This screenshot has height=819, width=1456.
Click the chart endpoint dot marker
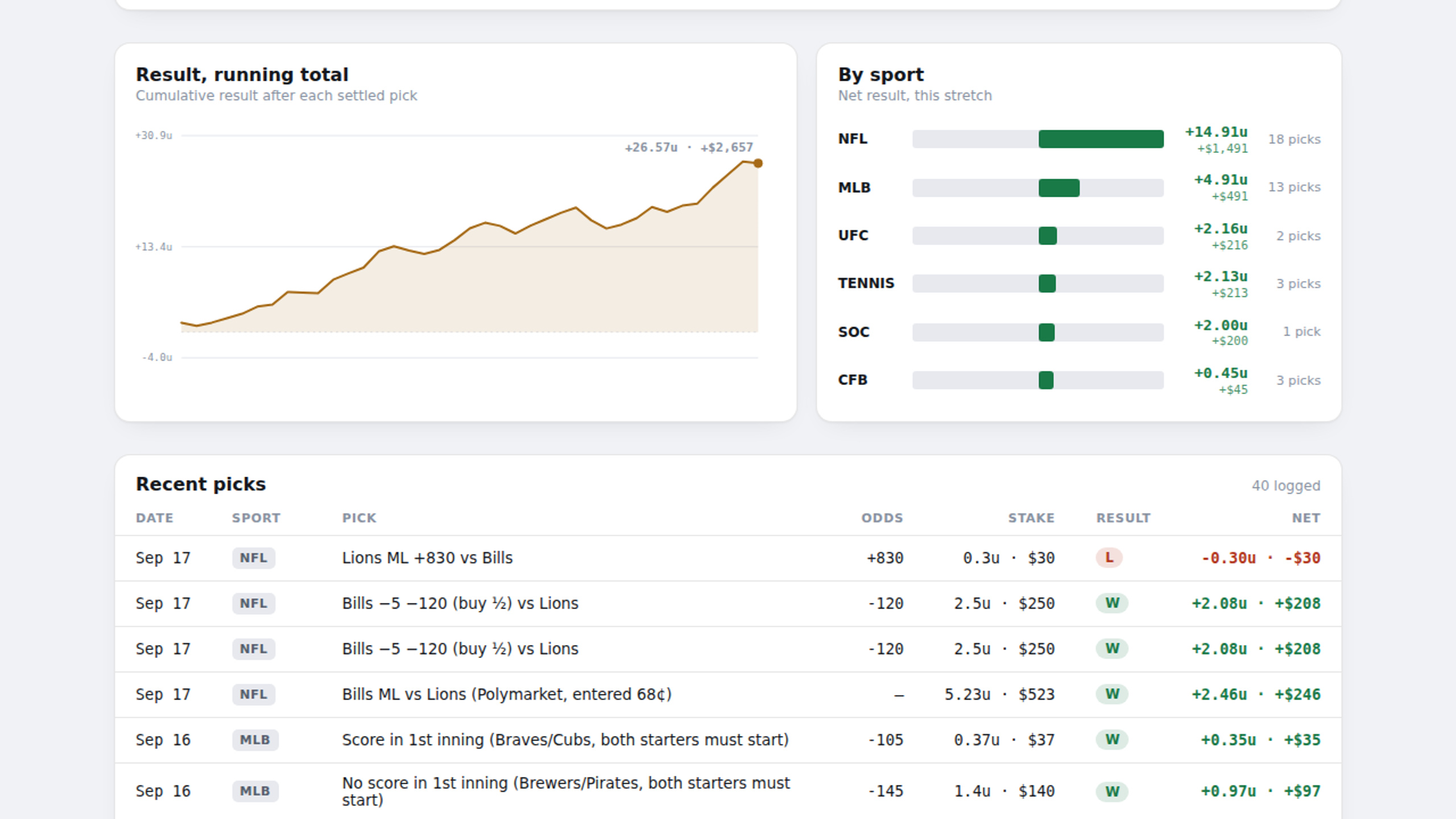coord(758,163)
